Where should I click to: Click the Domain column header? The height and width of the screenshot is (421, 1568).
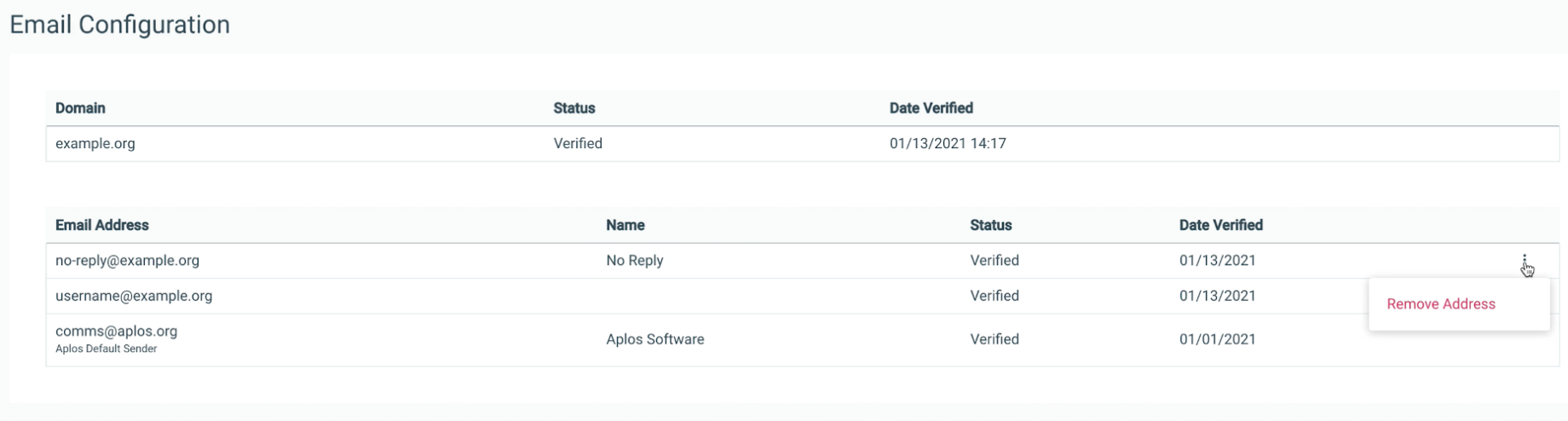point(80,108)
